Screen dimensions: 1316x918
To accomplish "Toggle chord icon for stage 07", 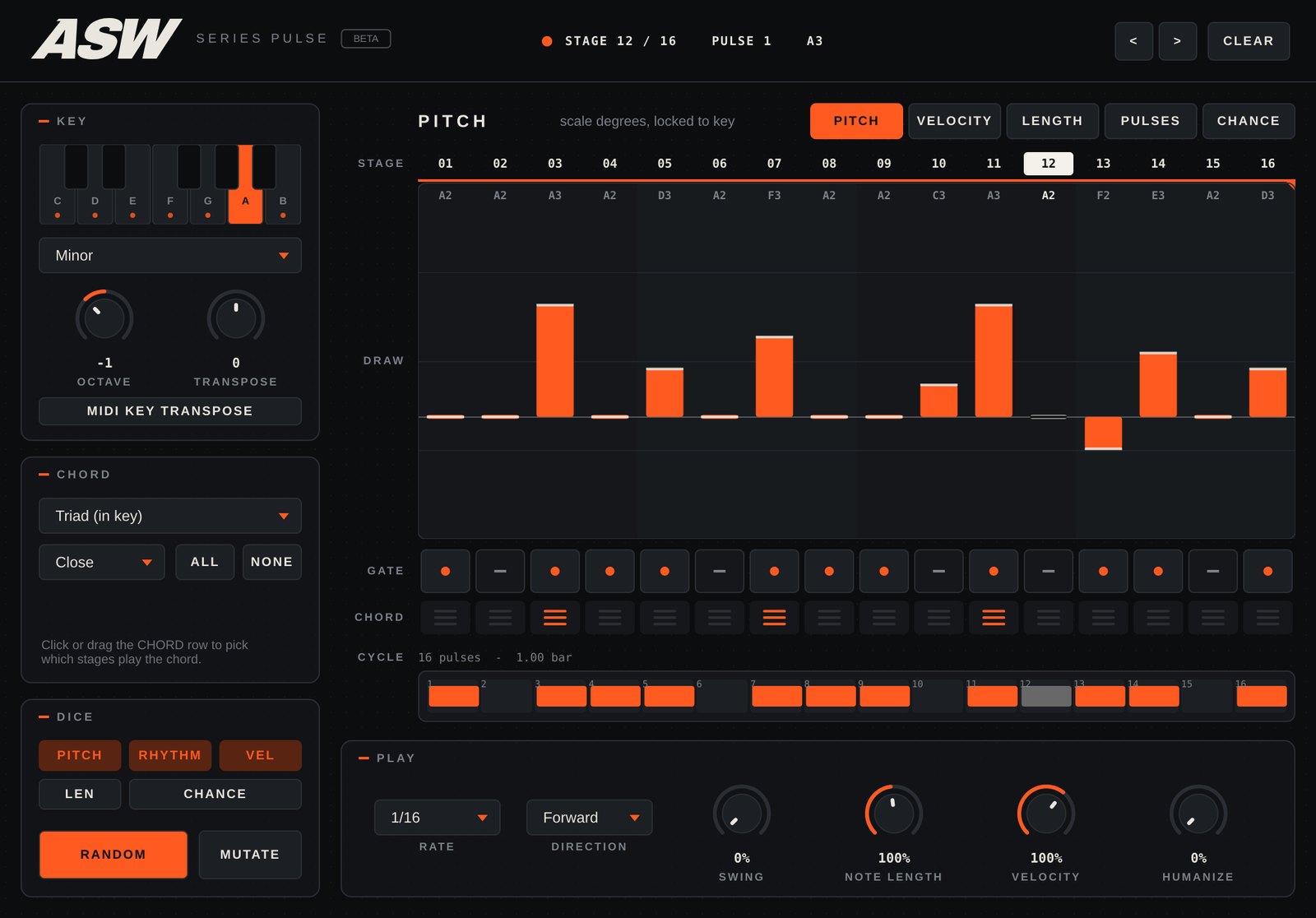I will (x=774, y=617).
